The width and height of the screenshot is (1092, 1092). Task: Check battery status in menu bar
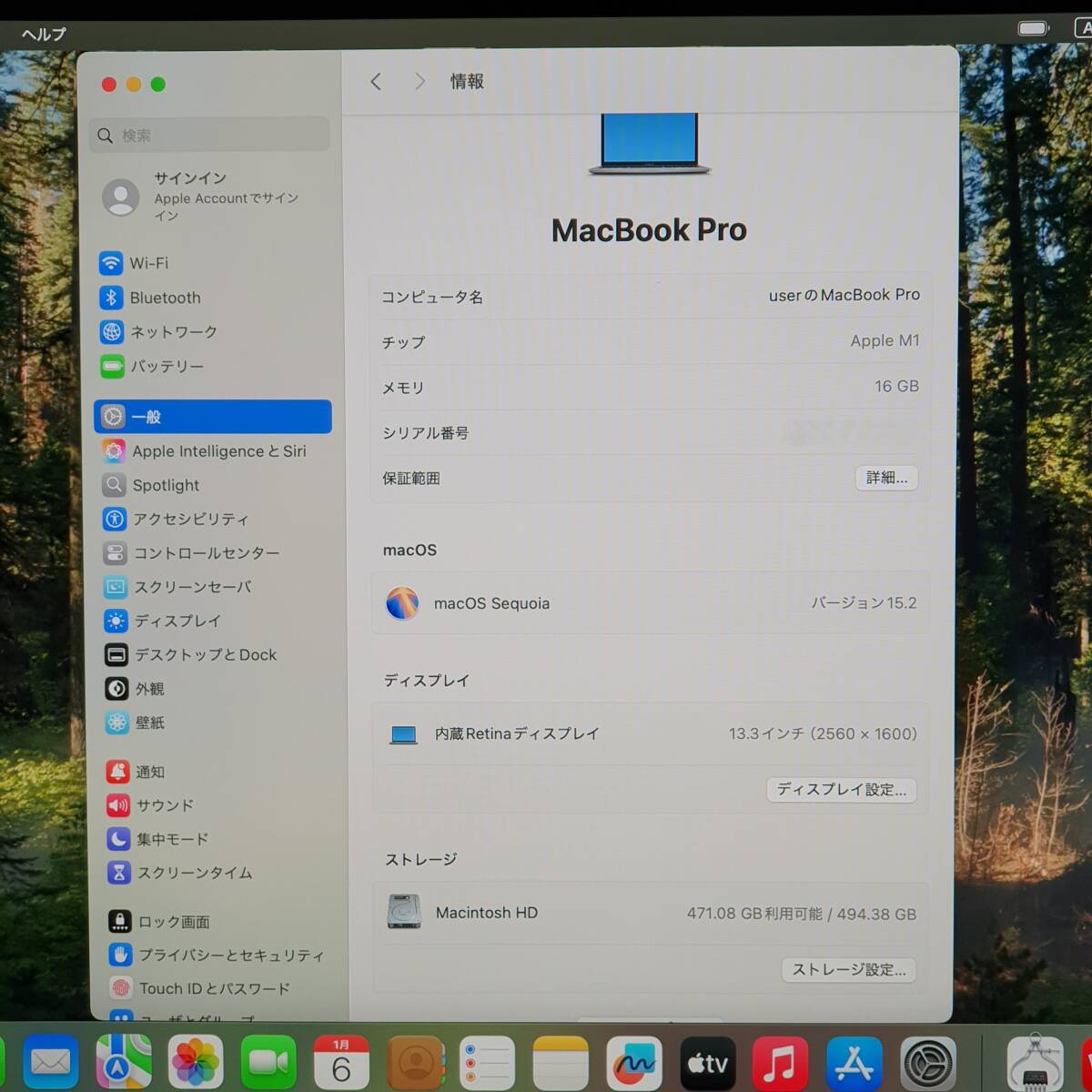[1034, 28]
